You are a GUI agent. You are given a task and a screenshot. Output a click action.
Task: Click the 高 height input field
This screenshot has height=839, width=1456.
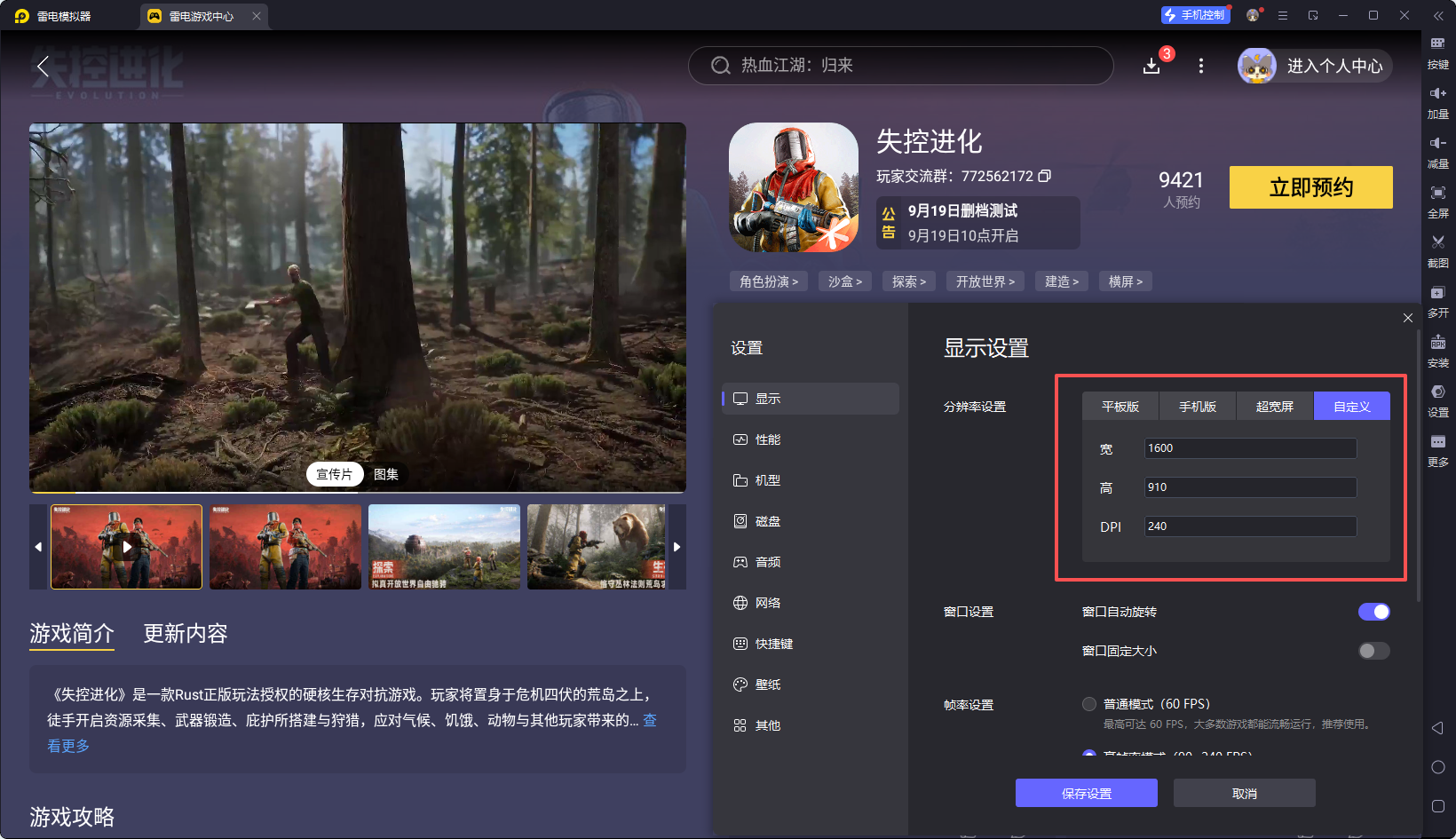tap(1250, 487)
